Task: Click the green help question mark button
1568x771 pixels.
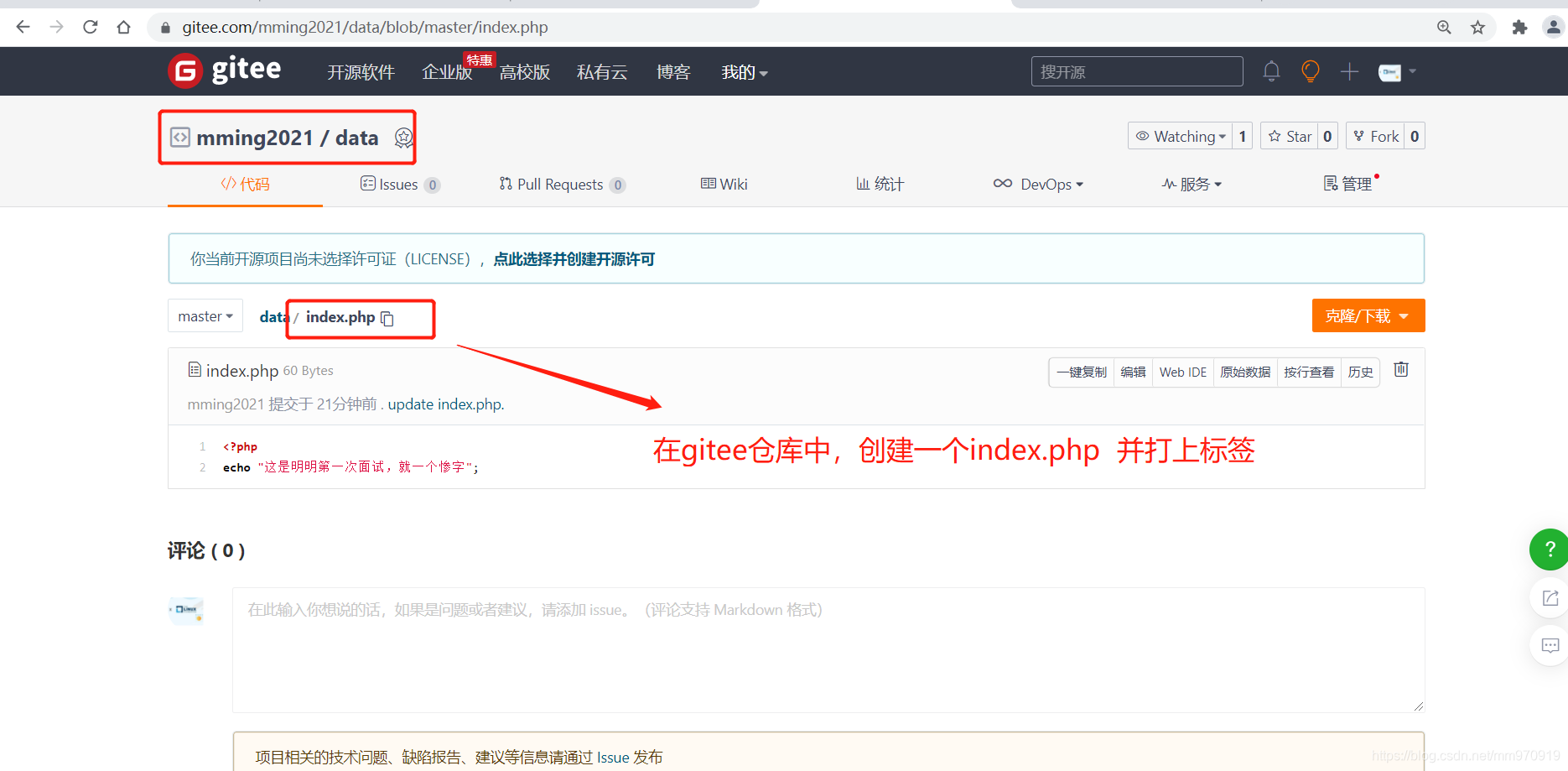Action: pos(1549,550)
